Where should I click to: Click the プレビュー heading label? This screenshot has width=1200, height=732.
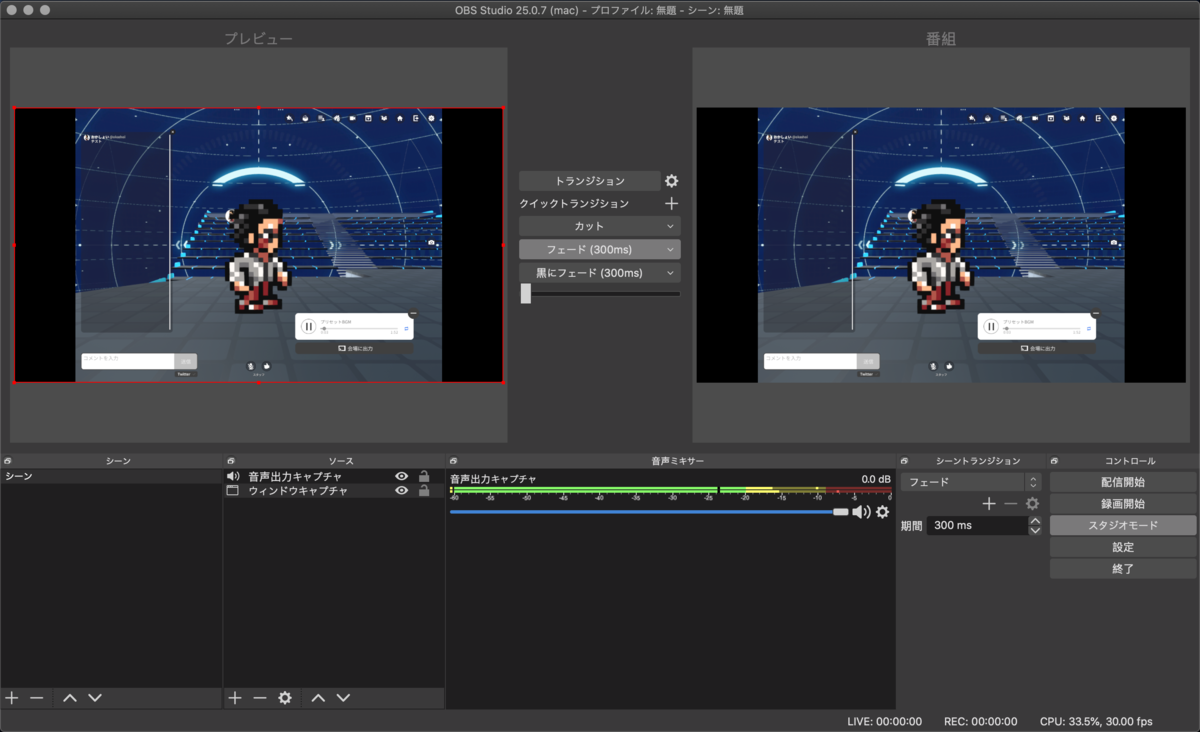[258, 38]
